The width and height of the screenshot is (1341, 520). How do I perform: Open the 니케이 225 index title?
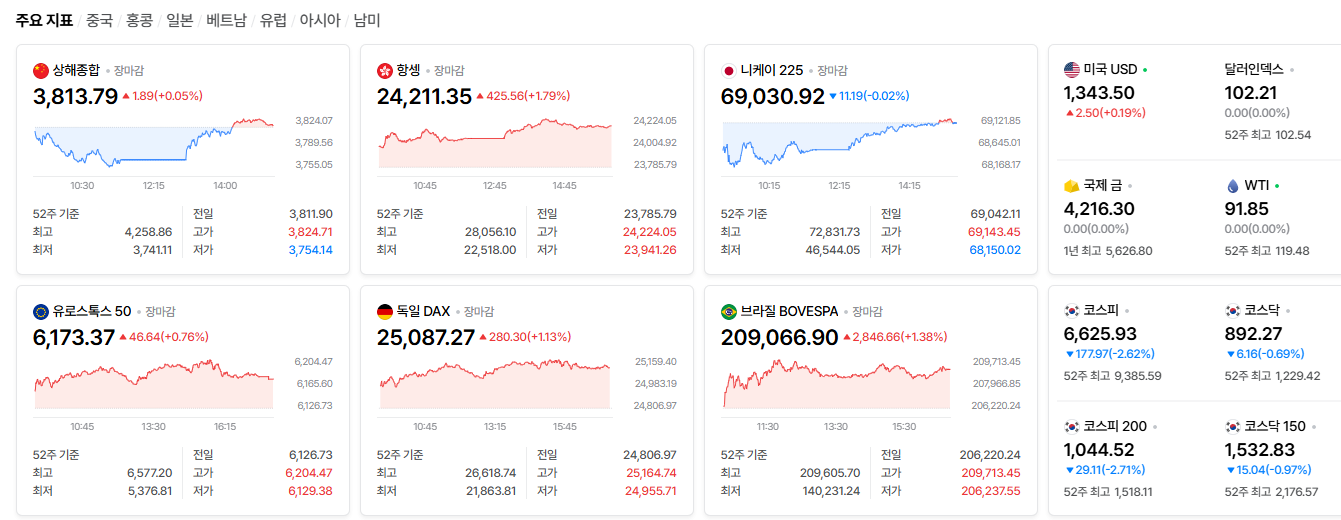coord(772,70)
